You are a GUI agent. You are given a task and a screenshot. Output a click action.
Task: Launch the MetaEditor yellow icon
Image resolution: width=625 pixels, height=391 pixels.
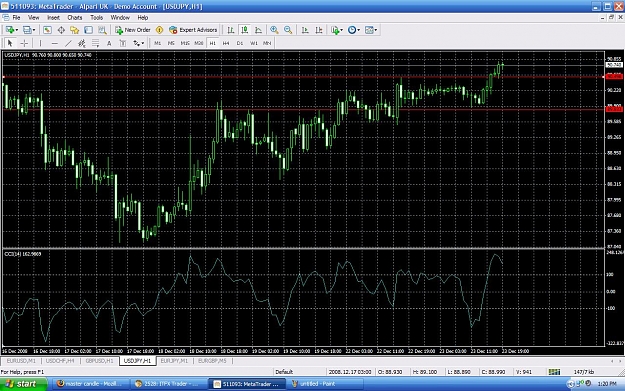coord(159,30)
